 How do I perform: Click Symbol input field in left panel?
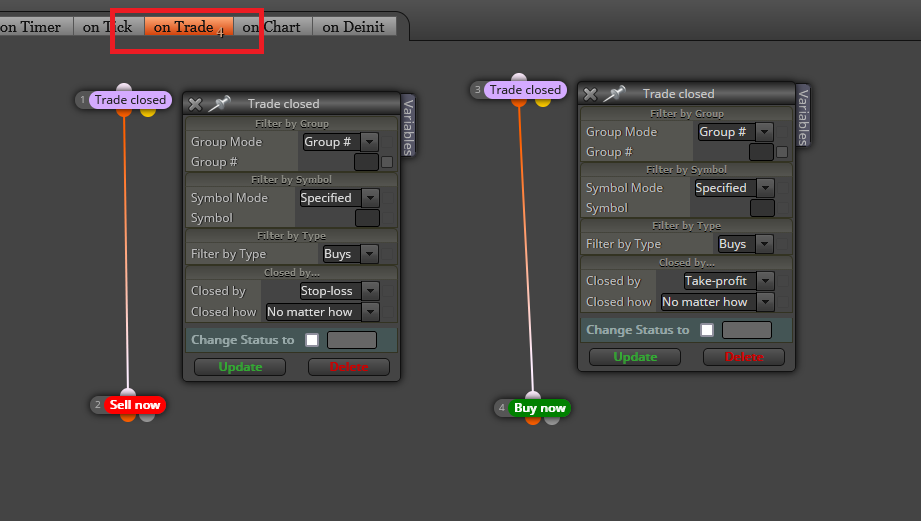click(367, 218)
